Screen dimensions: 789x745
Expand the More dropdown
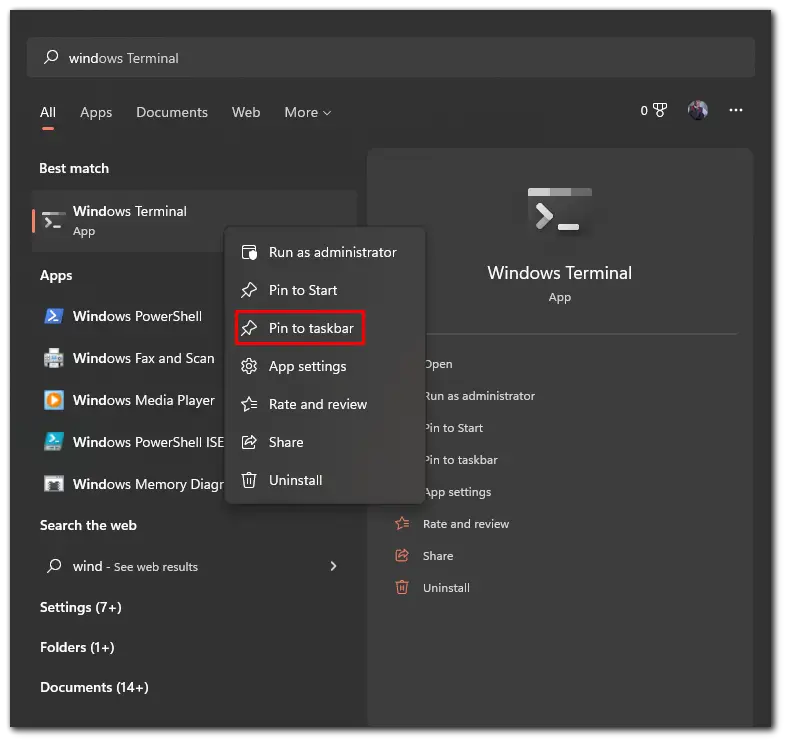pos(307,112)
